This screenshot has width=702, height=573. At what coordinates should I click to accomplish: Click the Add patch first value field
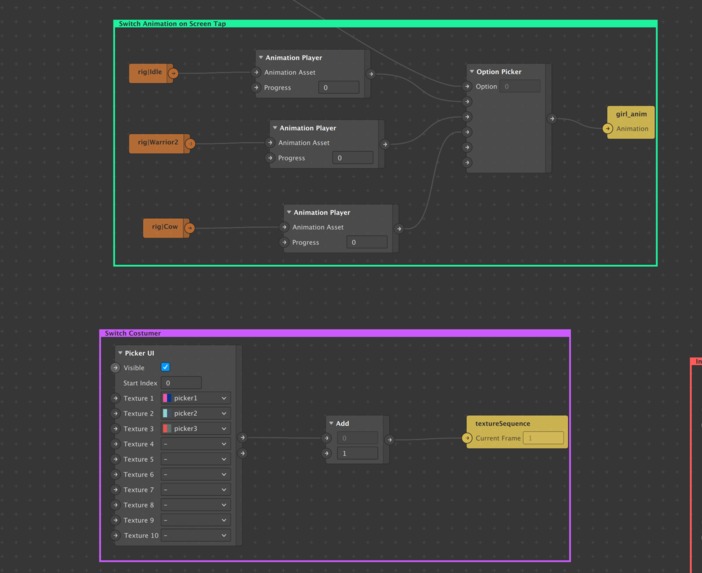point(357,438)
